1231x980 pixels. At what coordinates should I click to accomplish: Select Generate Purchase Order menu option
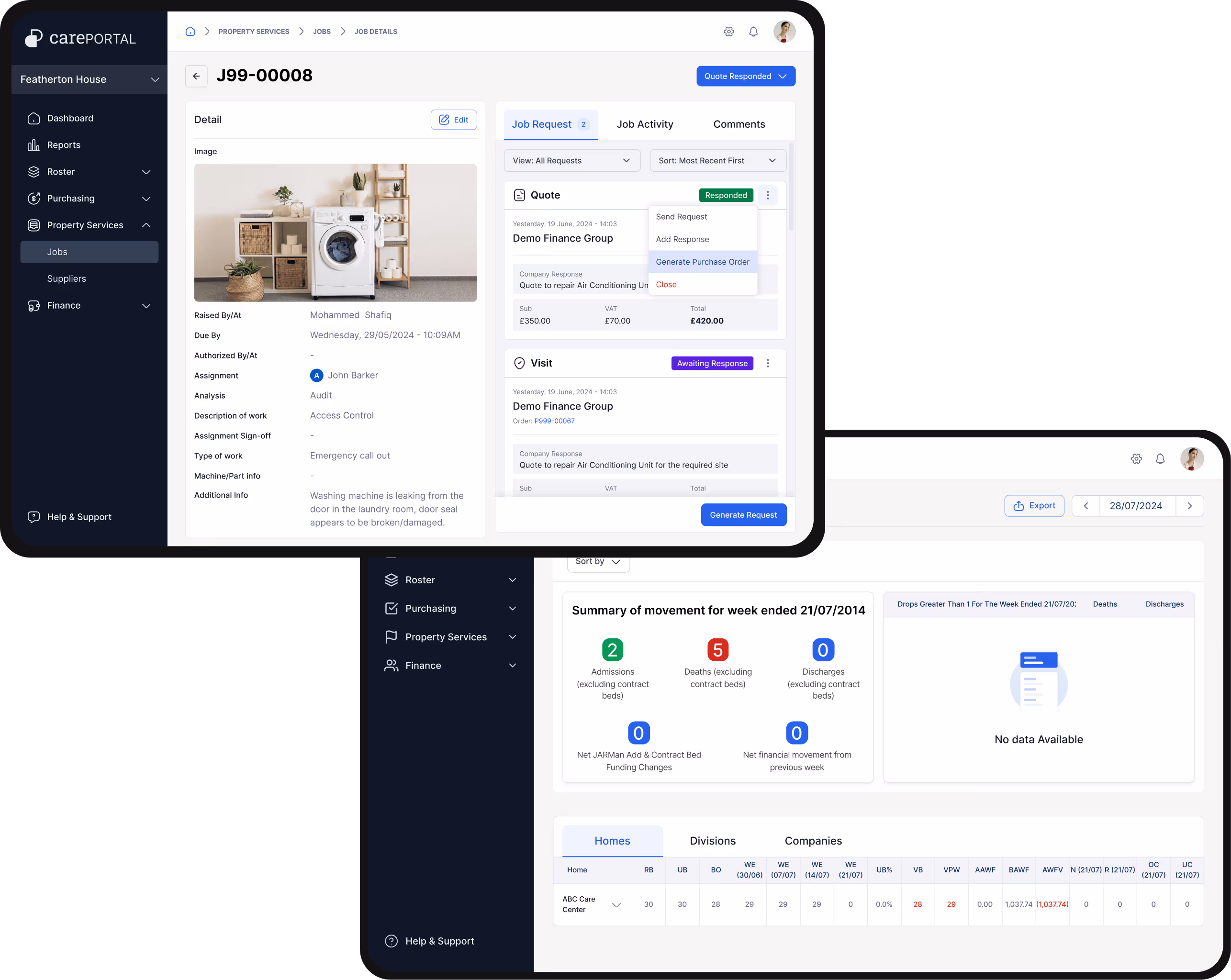pos(702,262)
